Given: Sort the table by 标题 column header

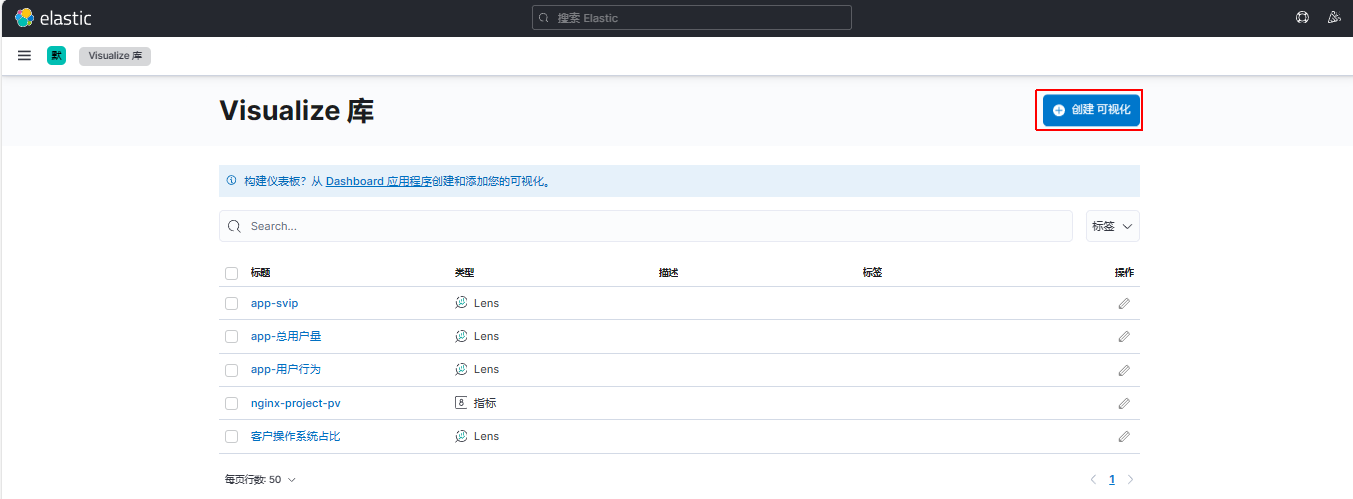Looking at the screenshot, I should point(261,273).
